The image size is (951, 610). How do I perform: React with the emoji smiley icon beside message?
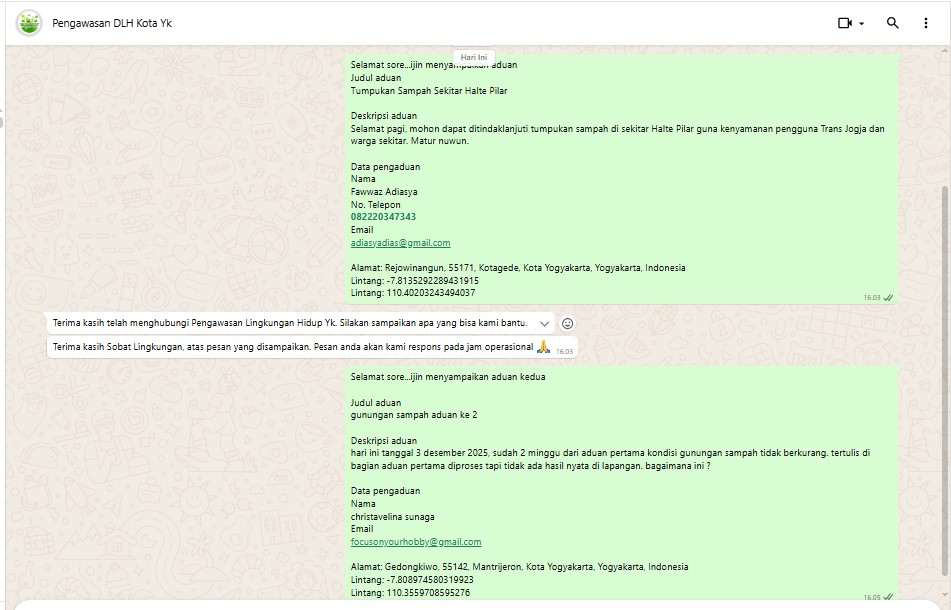568,324
